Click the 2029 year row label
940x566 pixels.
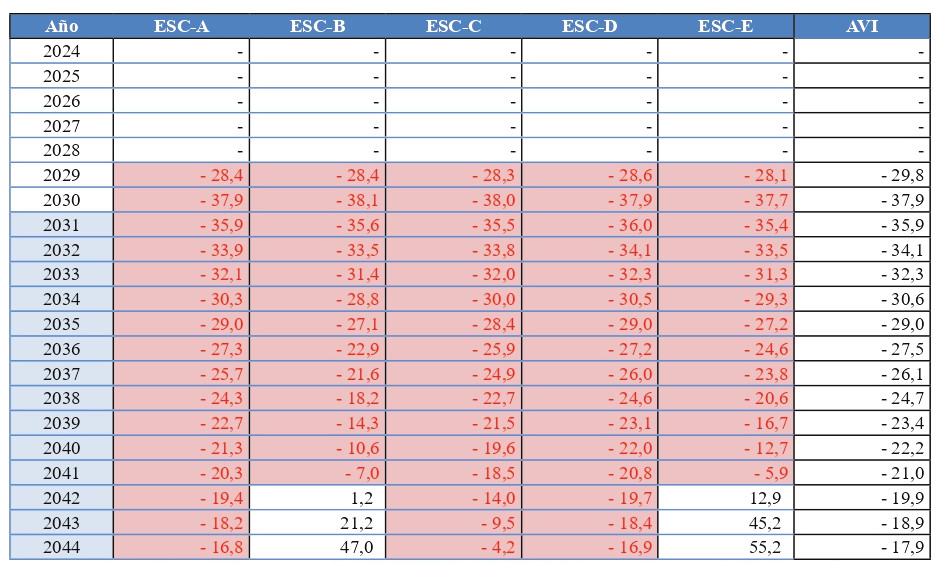pos(62,175)
